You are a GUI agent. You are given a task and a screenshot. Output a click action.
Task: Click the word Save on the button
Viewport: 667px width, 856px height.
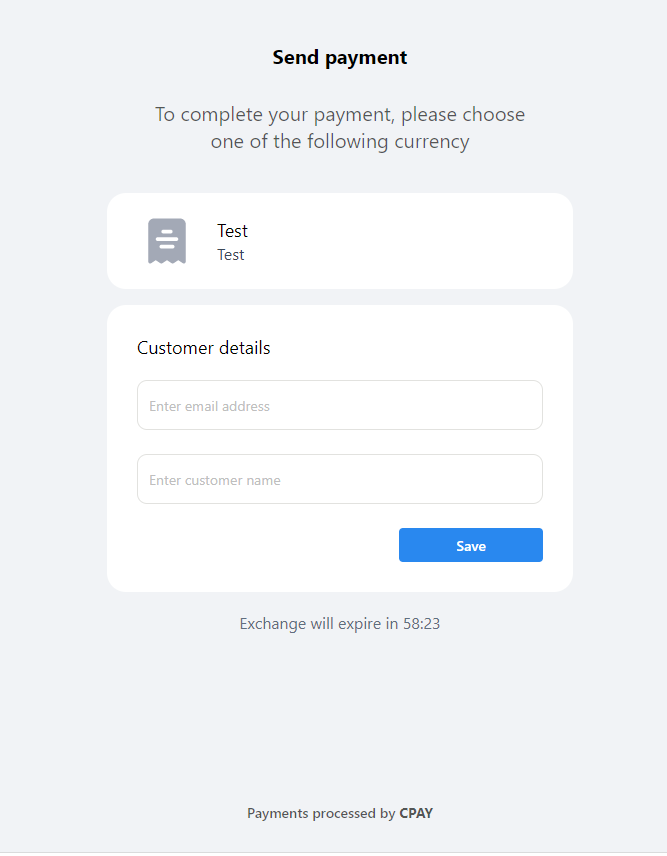point(471,546)
